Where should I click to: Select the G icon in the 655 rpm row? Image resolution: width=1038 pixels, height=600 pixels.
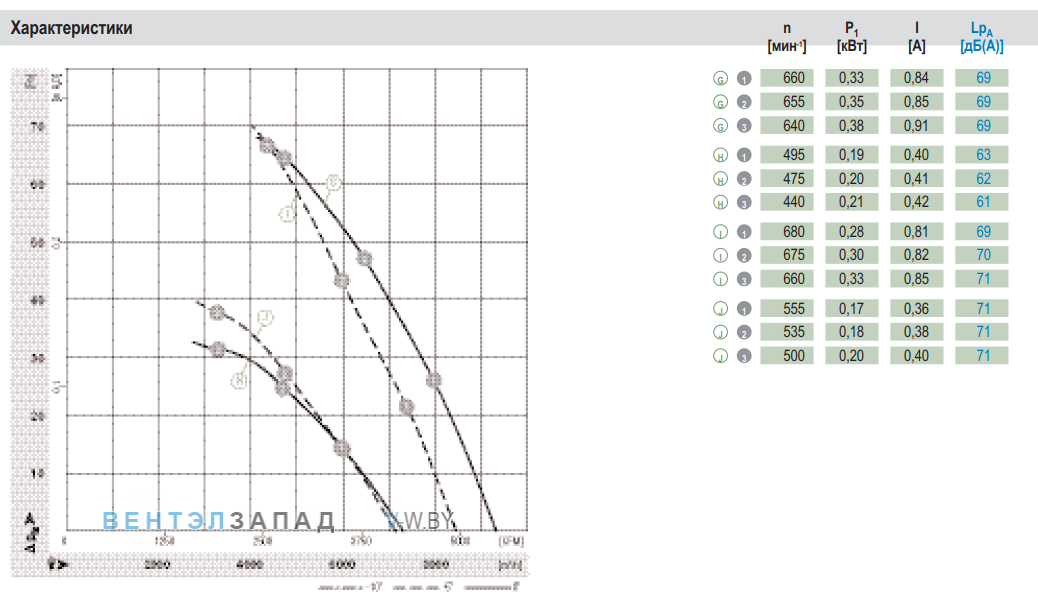pos(720,102)
